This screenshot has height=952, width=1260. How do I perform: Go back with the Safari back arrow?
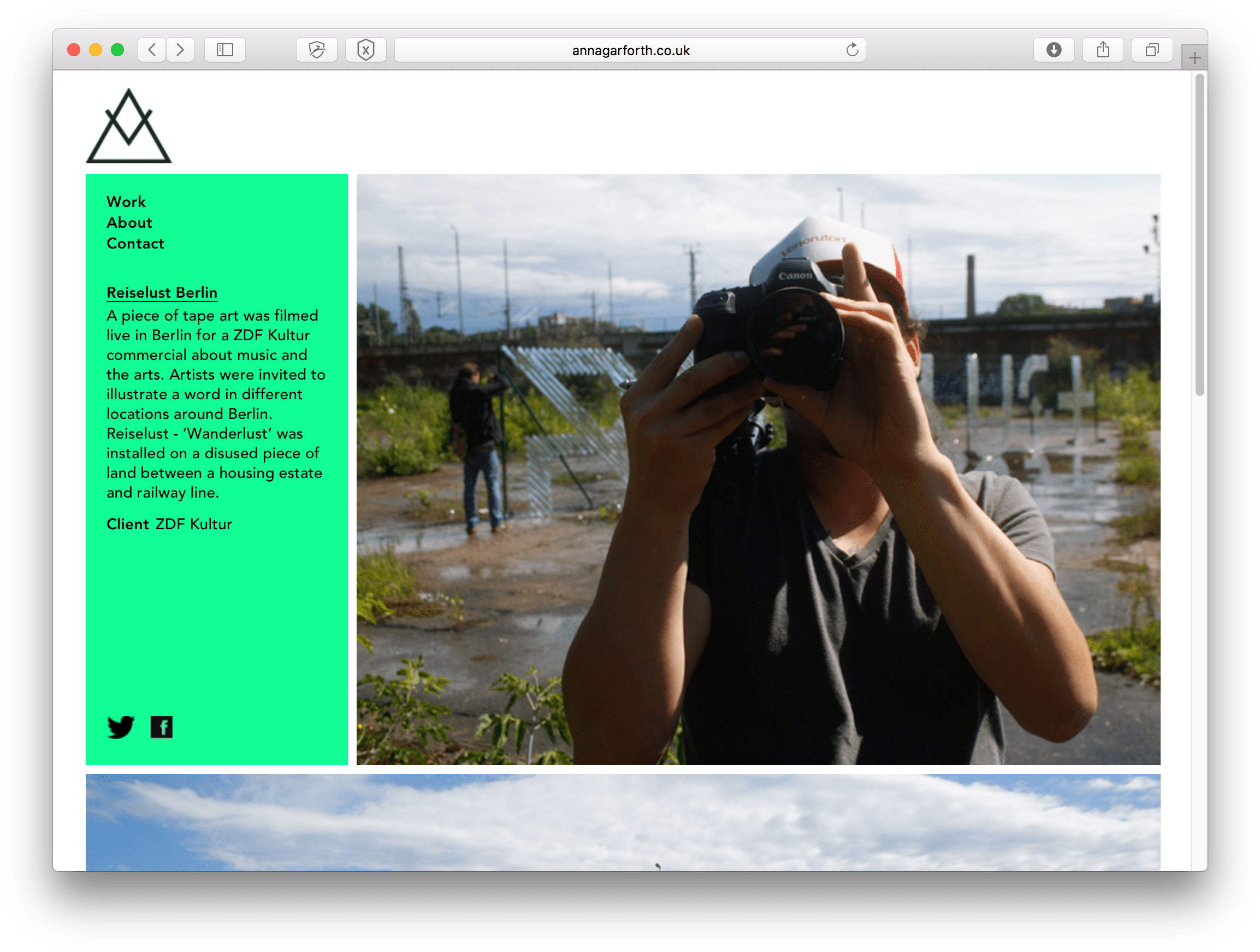[x=152, y=50]
